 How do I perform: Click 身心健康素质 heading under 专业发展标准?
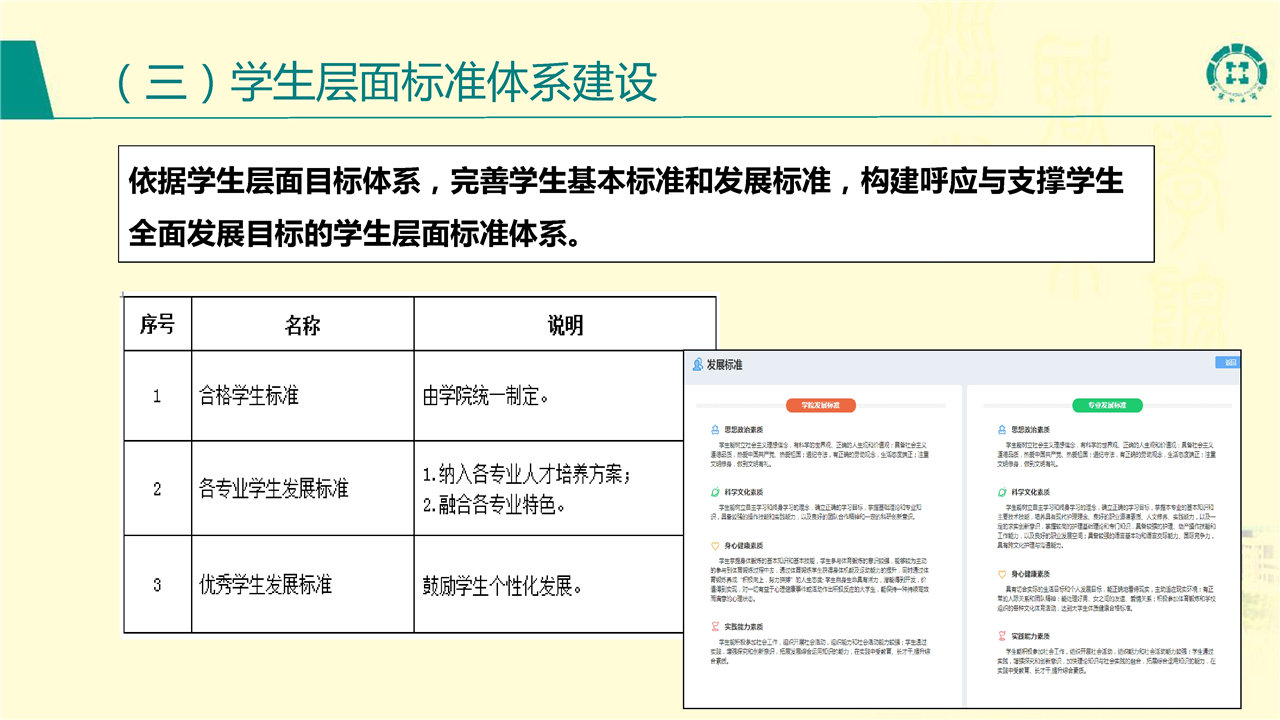tap(1032, 574)
